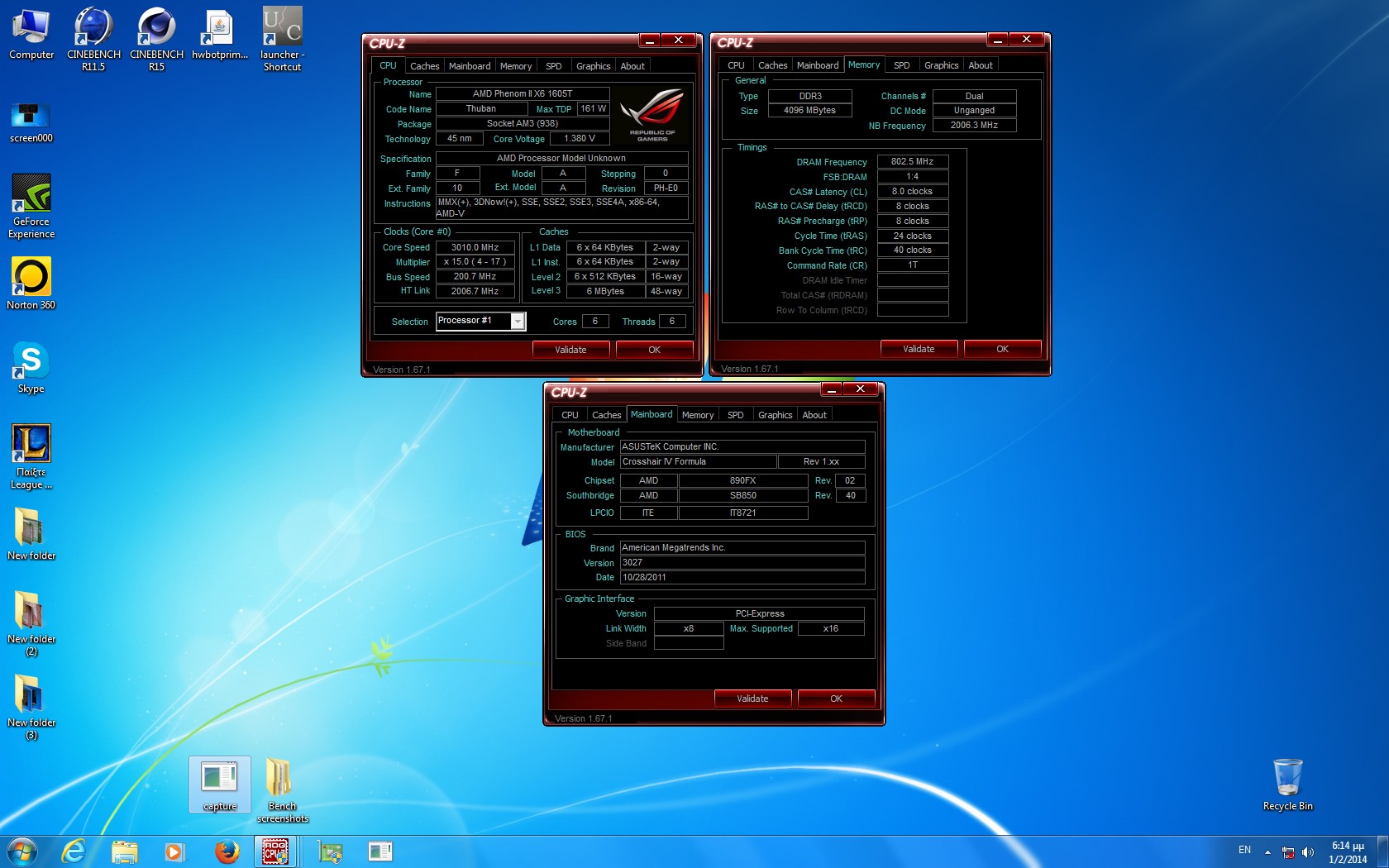Viewport: 1389px width, 868px height.
Task: Click the DRAM Frequency value 802.5 MHz
Action: [x=912, y=161]
